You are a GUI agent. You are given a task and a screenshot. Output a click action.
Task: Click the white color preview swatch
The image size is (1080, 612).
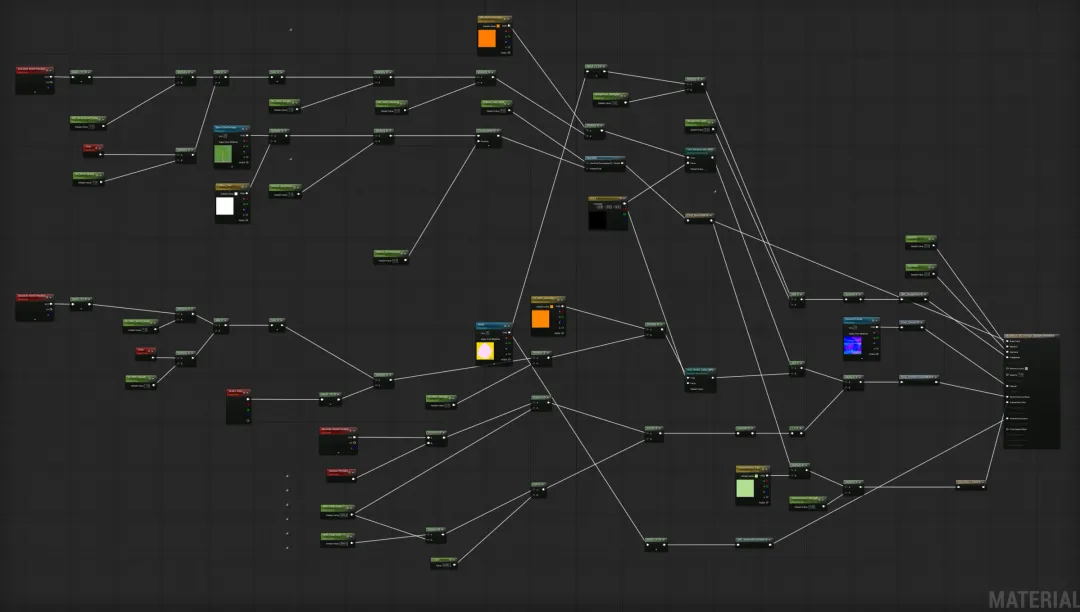pyautogui.click(x=225, y=206)
